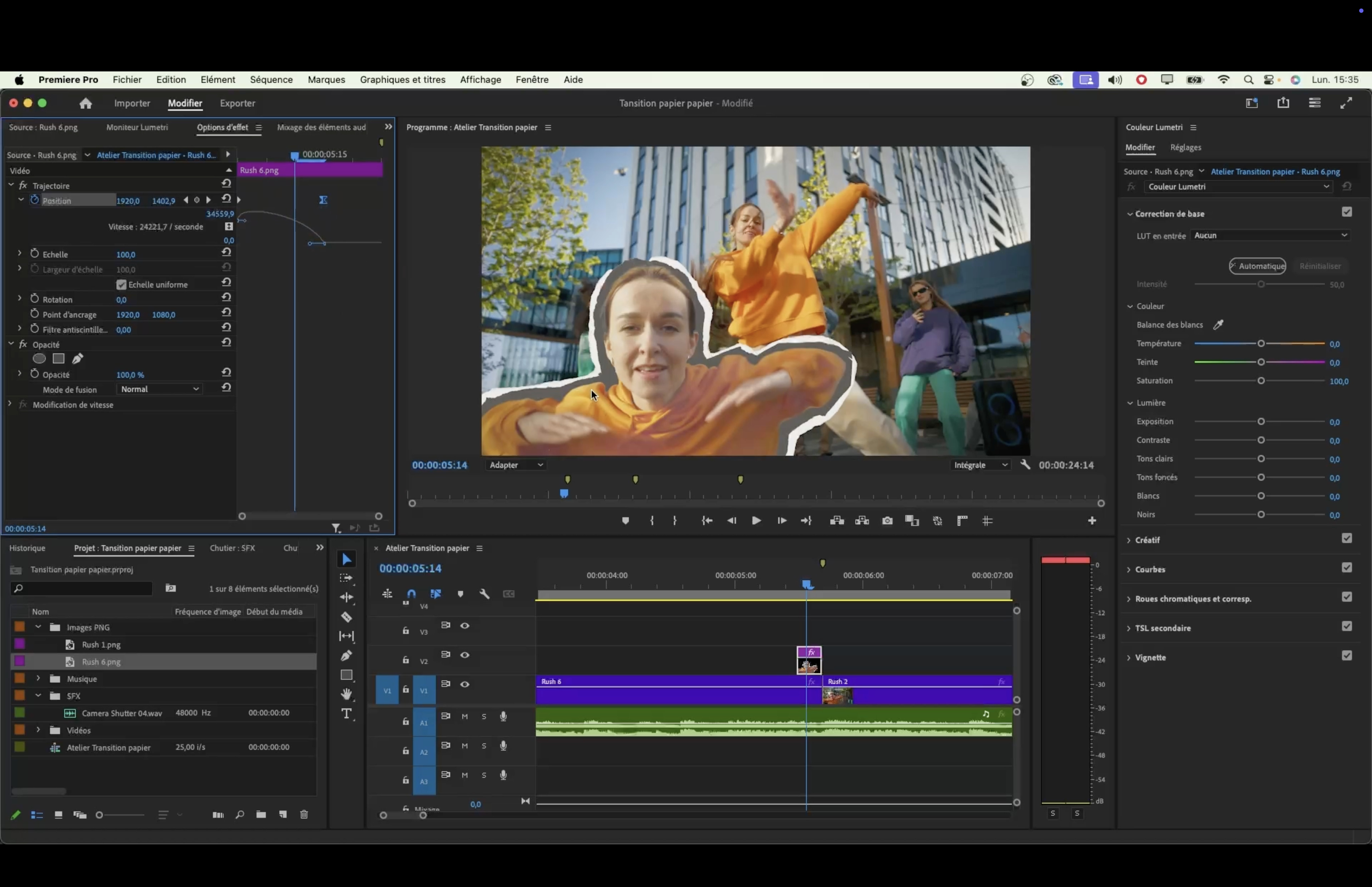The image size is (1372, 887).
Task: Hide the V2 track with its eye icon
Action: click(465, 655)
